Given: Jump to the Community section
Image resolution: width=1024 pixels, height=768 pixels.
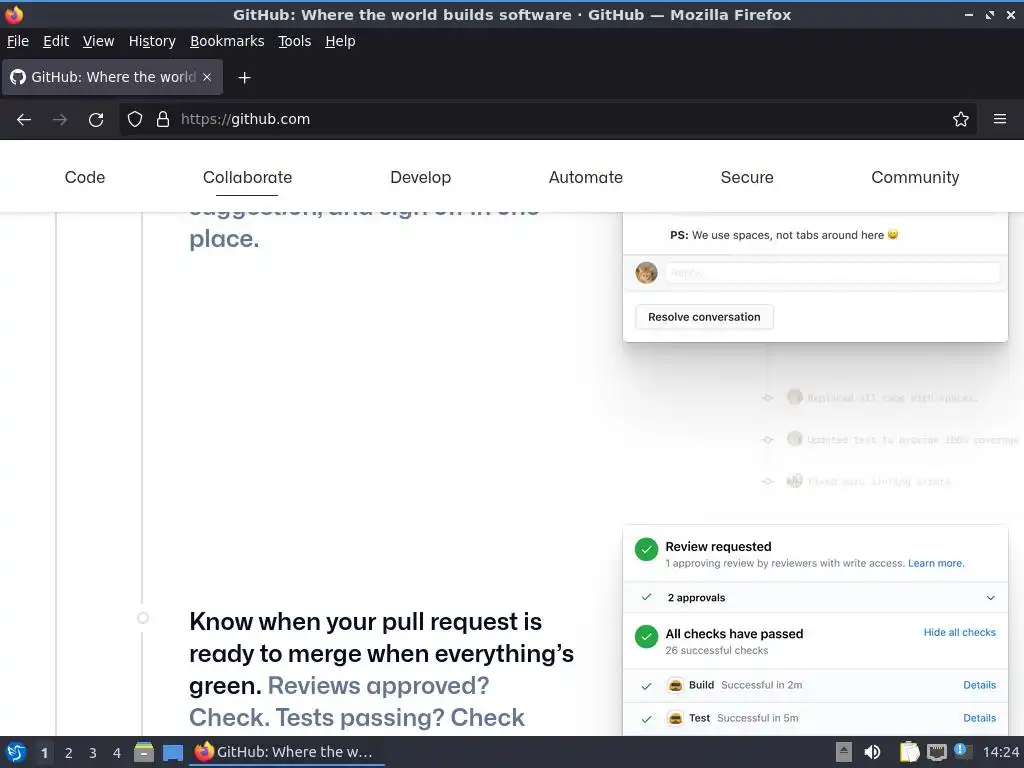Looking at the screenshot, I should click(x=915, y=177).
